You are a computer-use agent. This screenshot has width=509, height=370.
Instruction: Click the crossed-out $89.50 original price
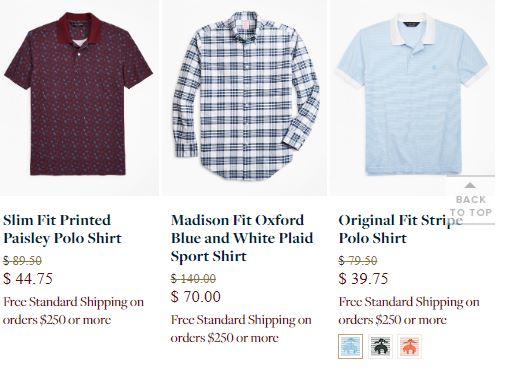tap(22, 260)
